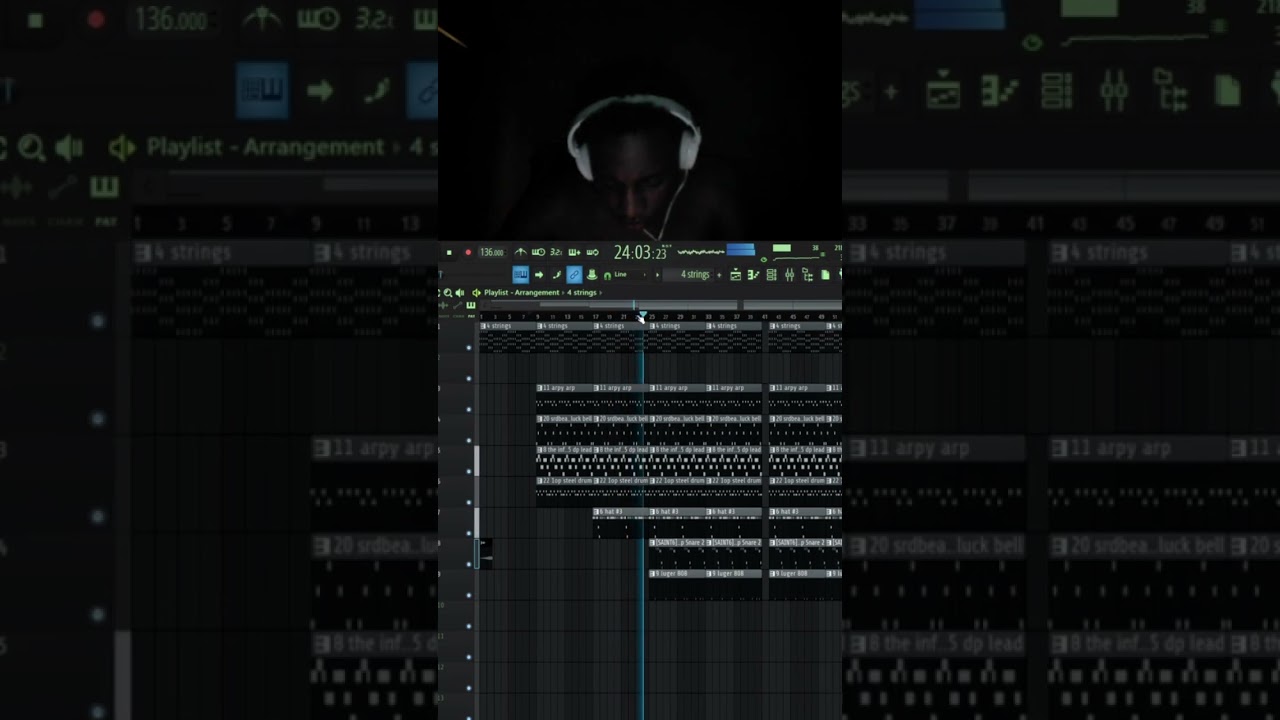This screenshot has height=720, width=1280.
Task: Open the Piano roll view icon
Action: [x=753, y=275]
